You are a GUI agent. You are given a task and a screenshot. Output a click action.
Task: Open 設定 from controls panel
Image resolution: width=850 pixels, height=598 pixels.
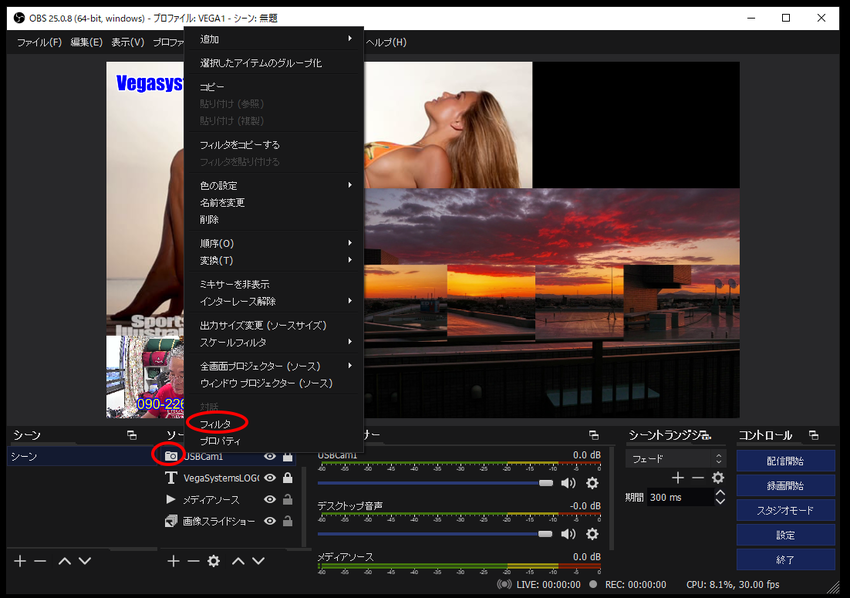click(x=785, y=535)
